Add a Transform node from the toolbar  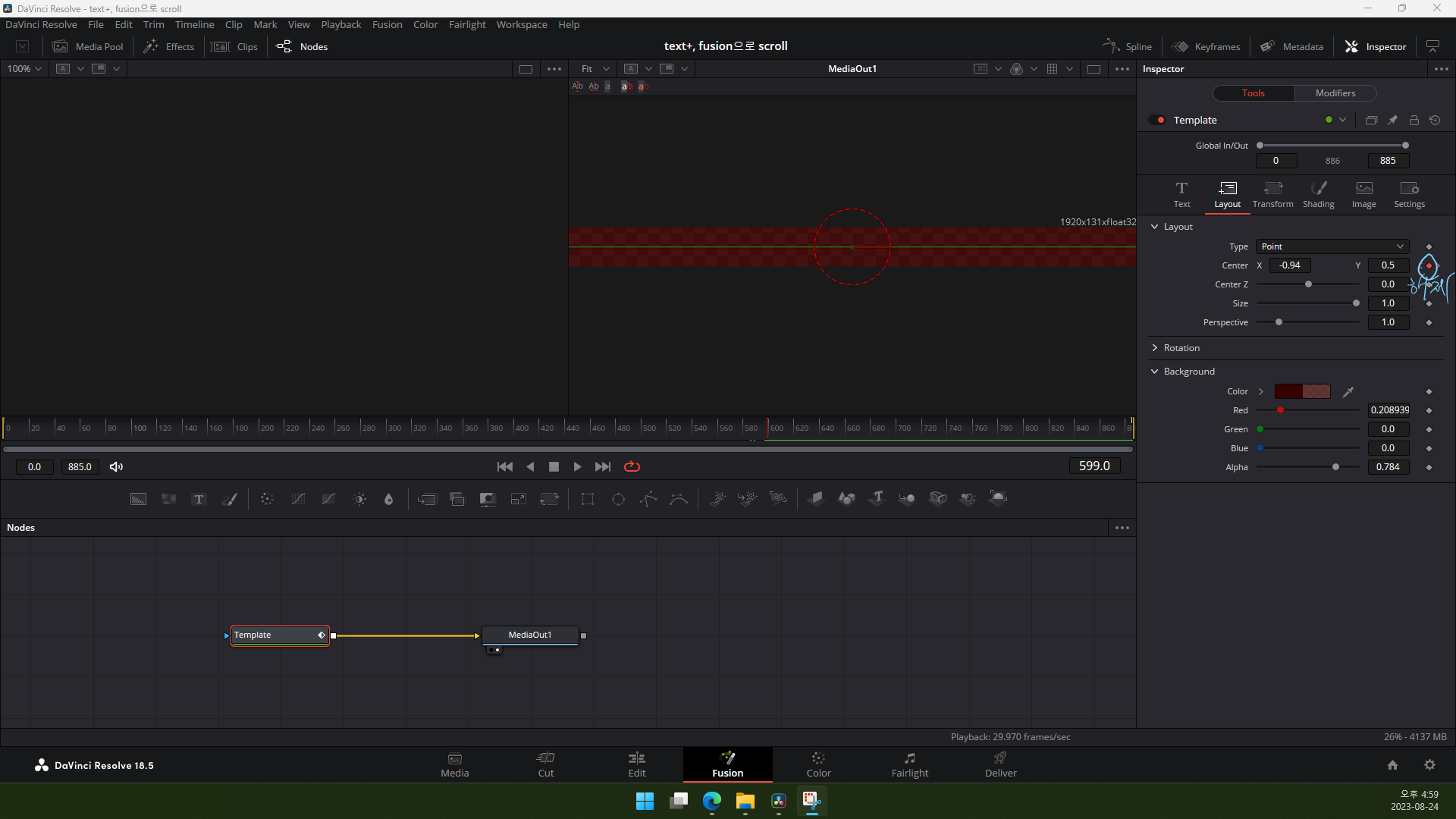click(549, 499)
